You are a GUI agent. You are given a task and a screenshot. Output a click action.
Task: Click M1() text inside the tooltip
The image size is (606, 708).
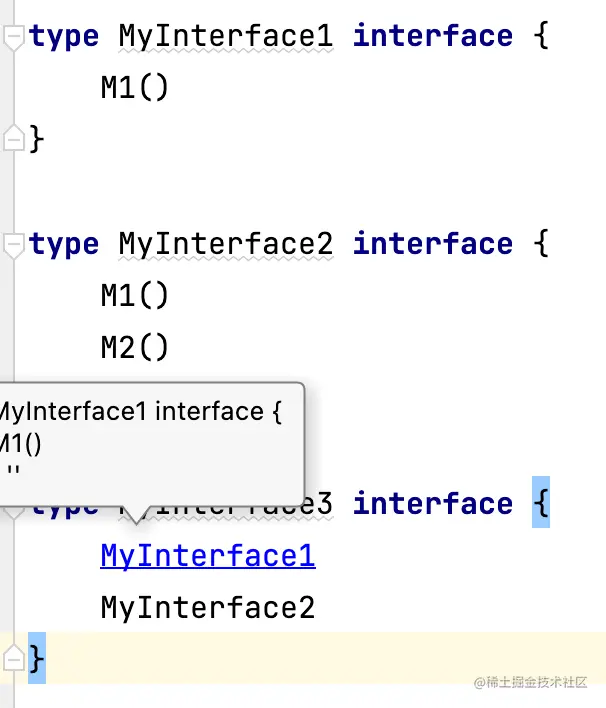pos(20,444)
